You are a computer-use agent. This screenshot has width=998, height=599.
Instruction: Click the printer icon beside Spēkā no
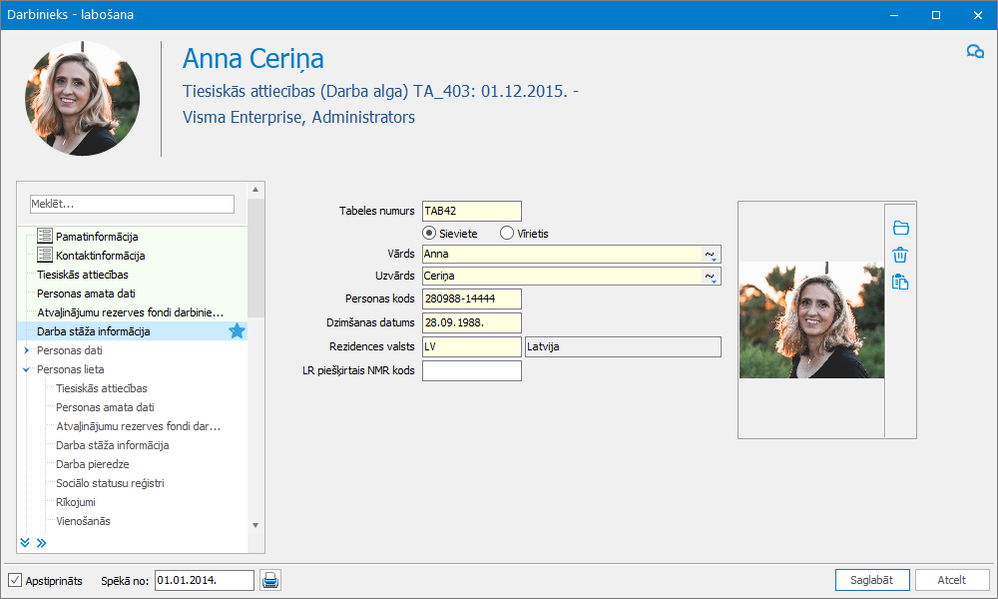[x=270, y=580]
